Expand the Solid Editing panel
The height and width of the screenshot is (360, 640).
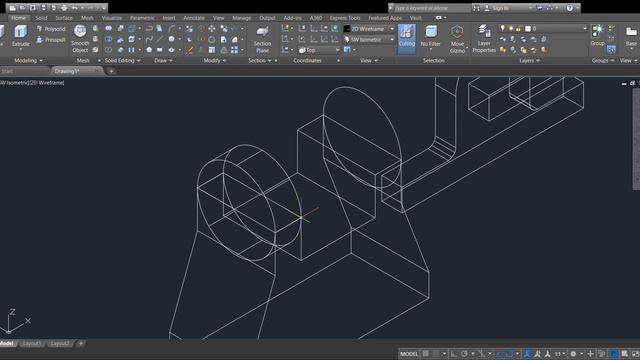coord(122,60)
